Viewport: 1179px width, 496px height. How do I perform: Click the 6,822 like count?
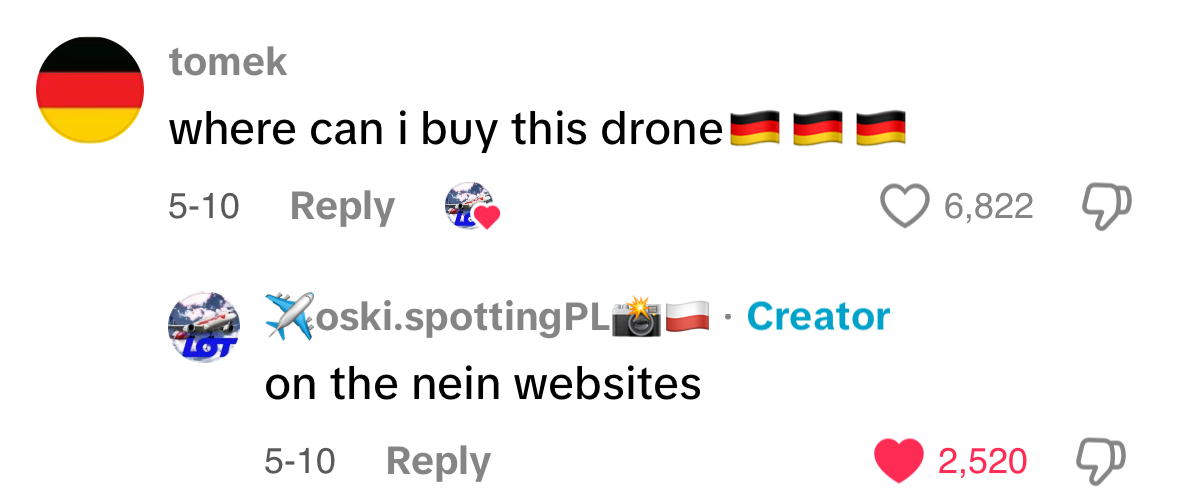[989, 207]
